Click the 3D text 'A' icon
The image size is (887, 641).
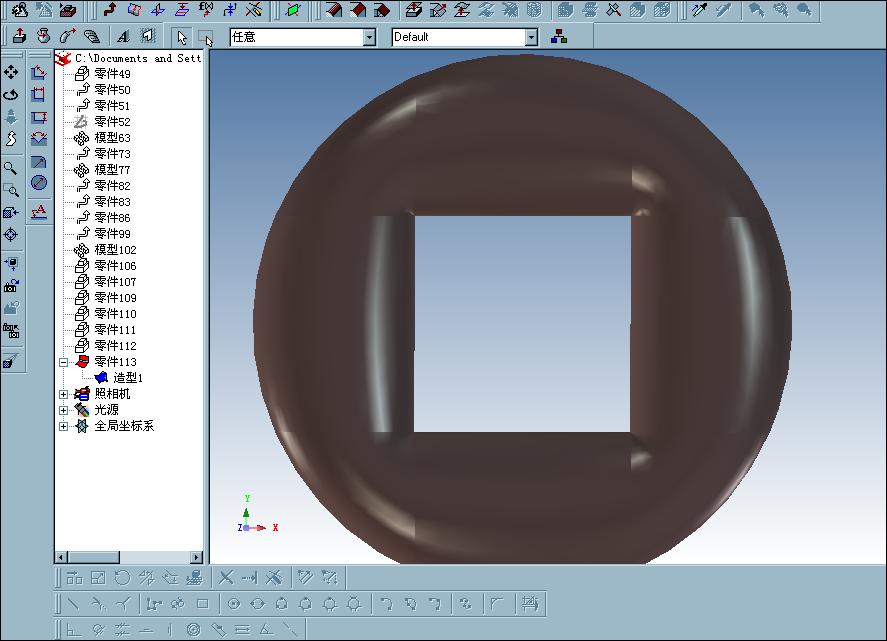(123, 36)
